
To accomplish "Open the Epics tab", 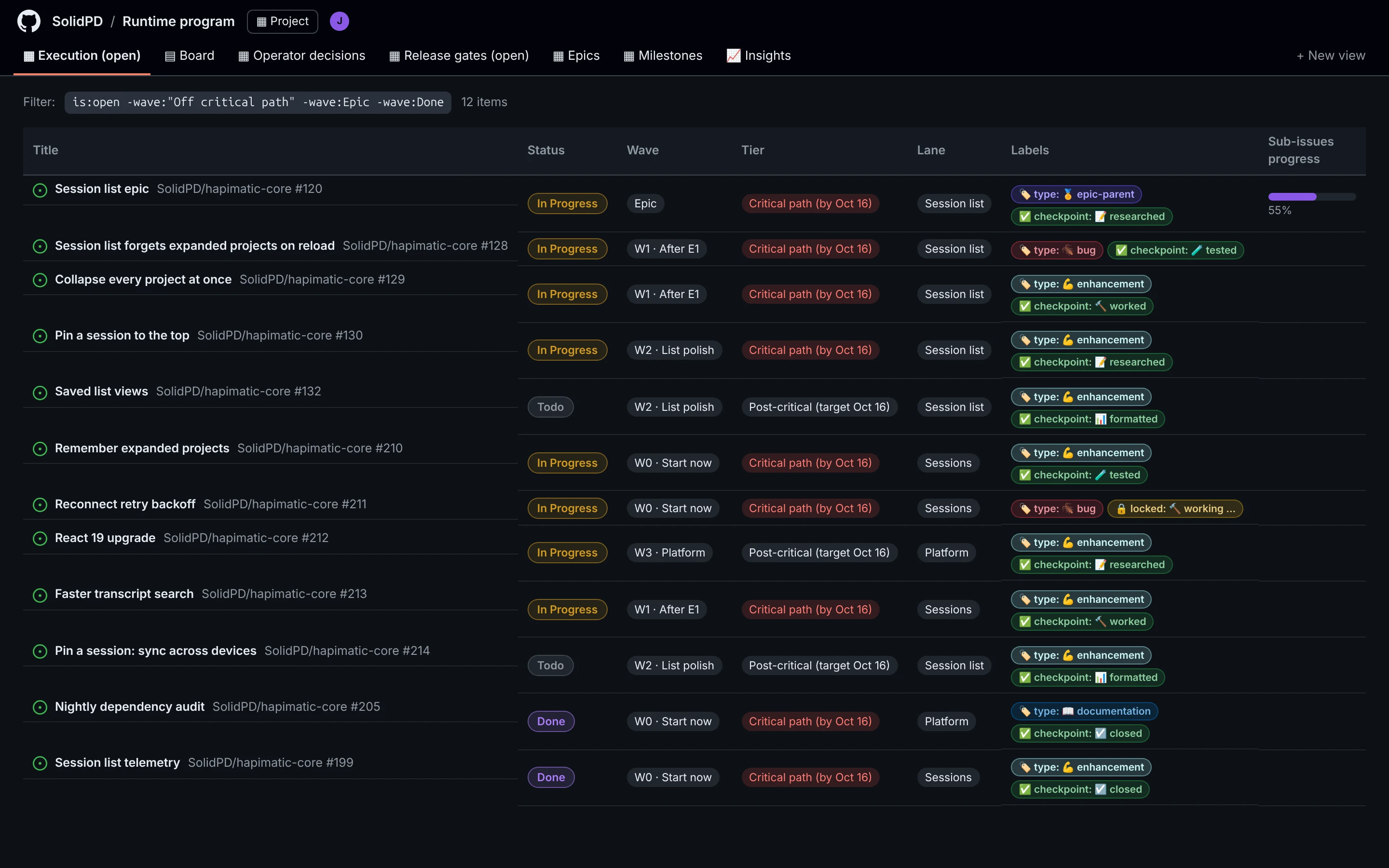I will (x=576, y=55).
